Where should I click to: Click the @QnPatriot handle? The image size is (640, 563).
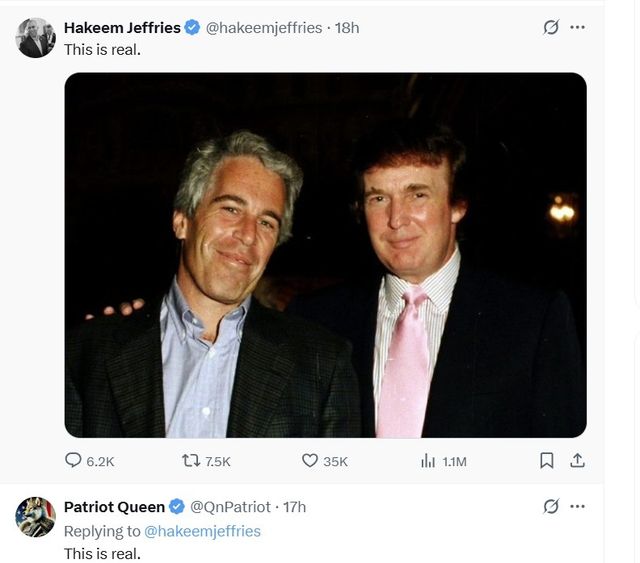[x=231, y=507]
